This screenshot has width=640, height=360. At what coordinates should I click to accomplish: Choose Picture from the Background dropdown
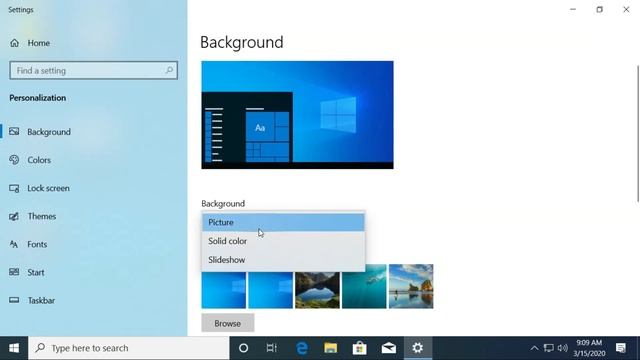tap(283, 222)
